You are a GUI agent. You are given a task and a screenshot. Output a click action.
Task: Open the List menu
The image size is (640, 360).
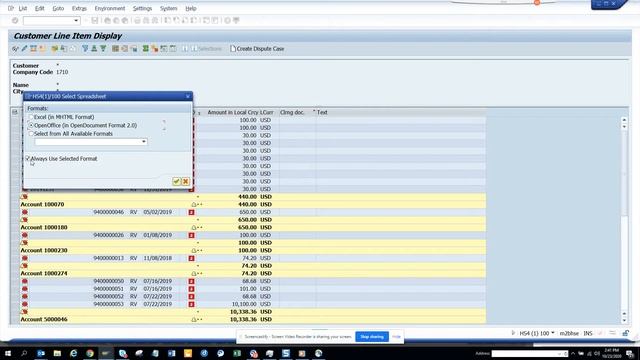click(23, 8)
